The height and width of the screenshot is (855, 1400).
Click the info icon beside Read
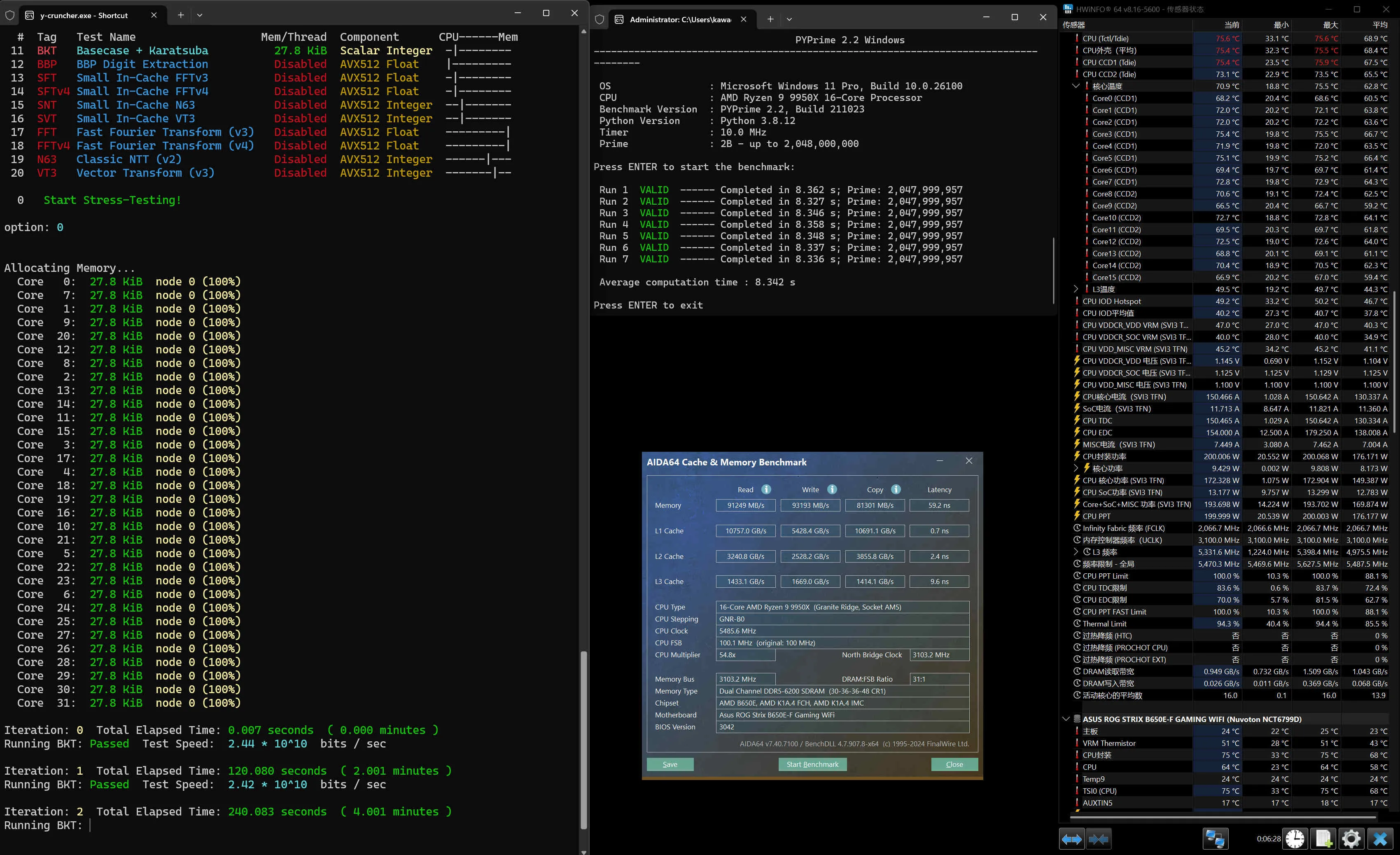766,489
